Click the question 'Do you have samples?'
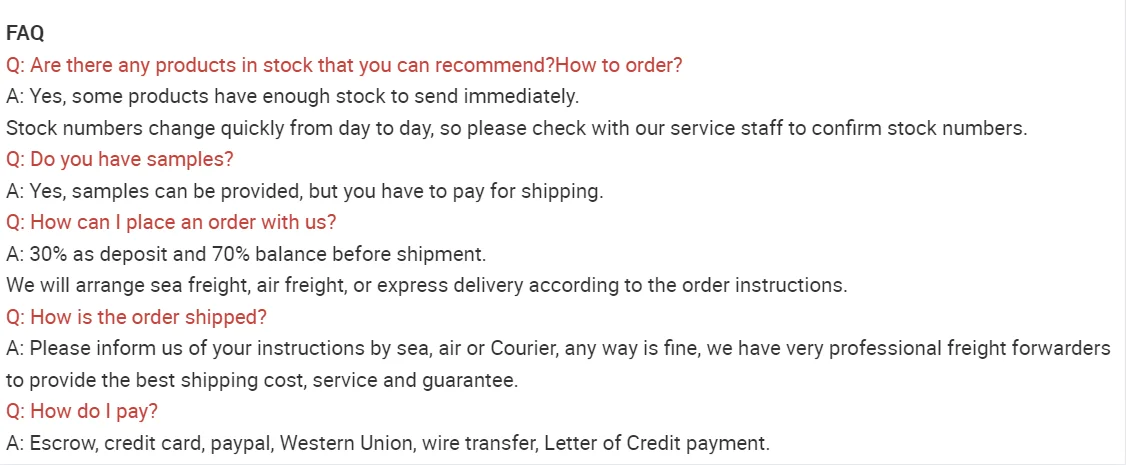Viewport: 1126px width, 465px height. [x=120, y=159]
